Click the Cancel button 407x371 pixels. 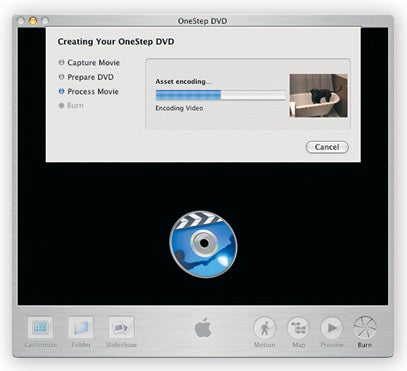coord(327,147)
